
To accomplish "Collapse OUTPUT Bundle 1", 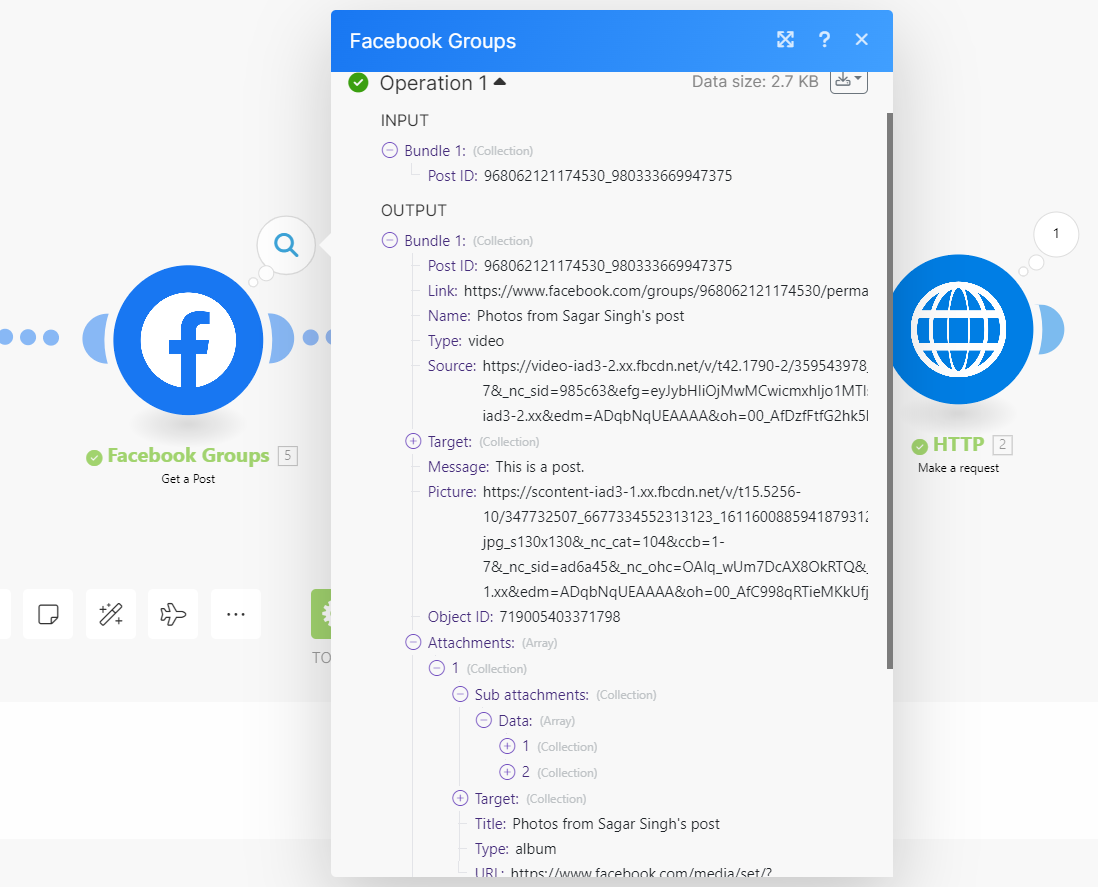I will (x=389, y=240).
